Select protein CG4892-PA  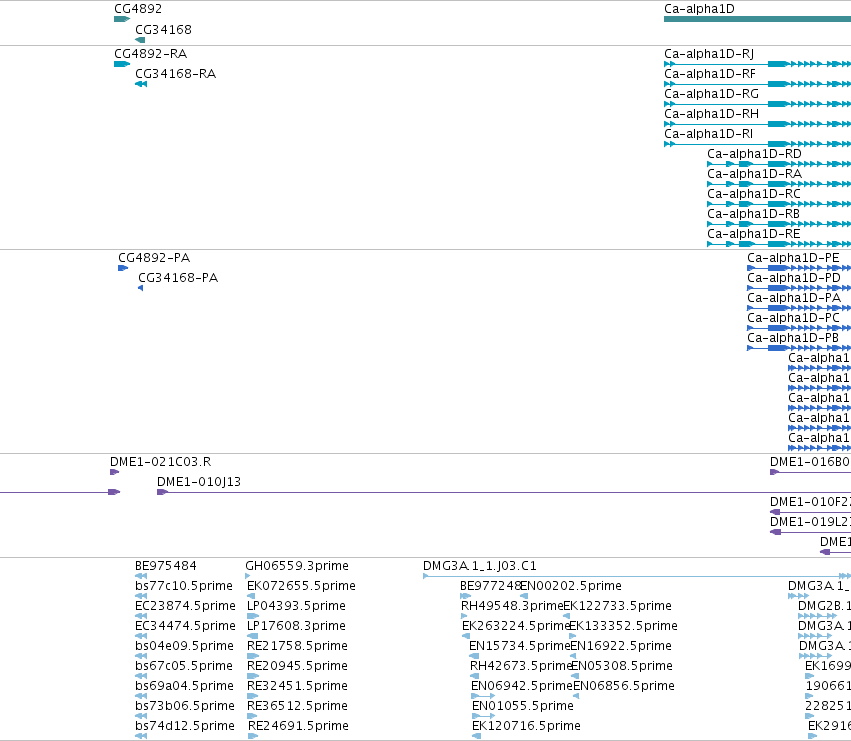coord(154,258)
